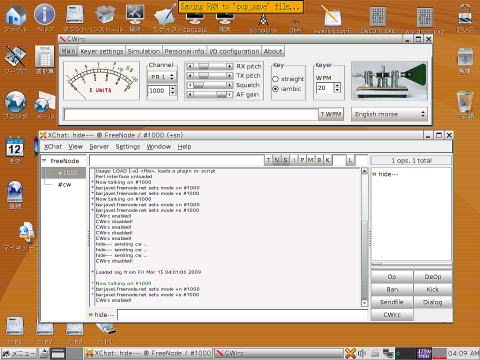
Task: Open the notepad conf file desktop icon
Action: [332, 16]
